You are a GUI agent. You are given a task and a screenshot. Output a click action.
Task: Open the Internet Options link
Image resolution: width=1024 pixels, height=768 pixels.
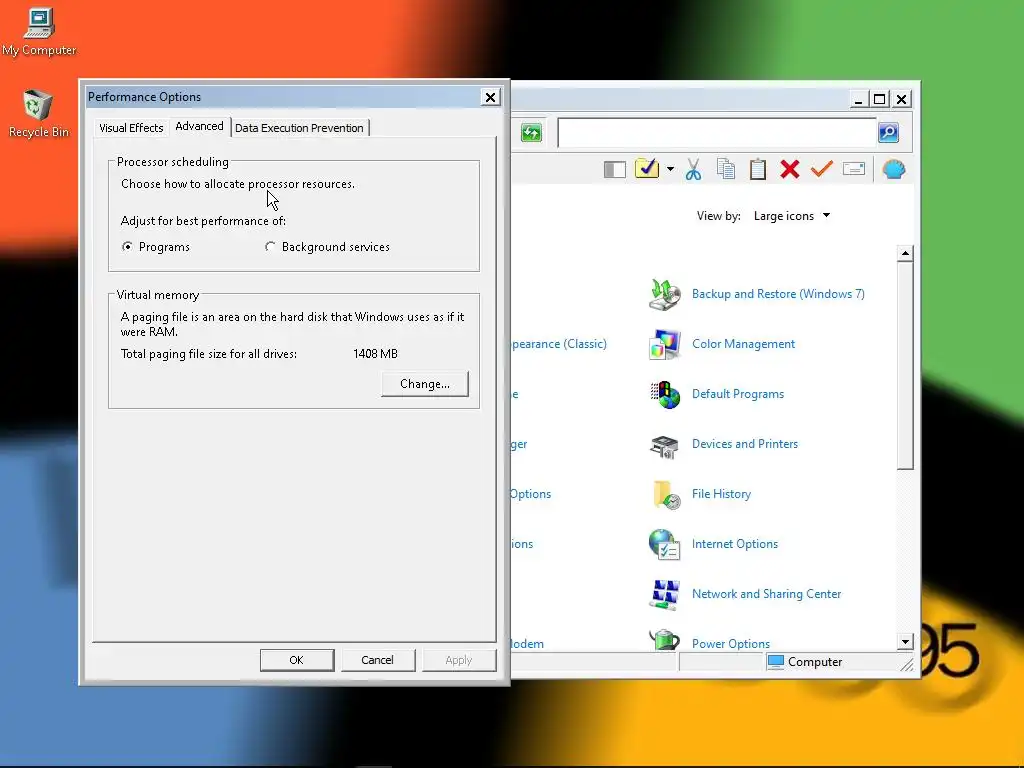(735, 544)
